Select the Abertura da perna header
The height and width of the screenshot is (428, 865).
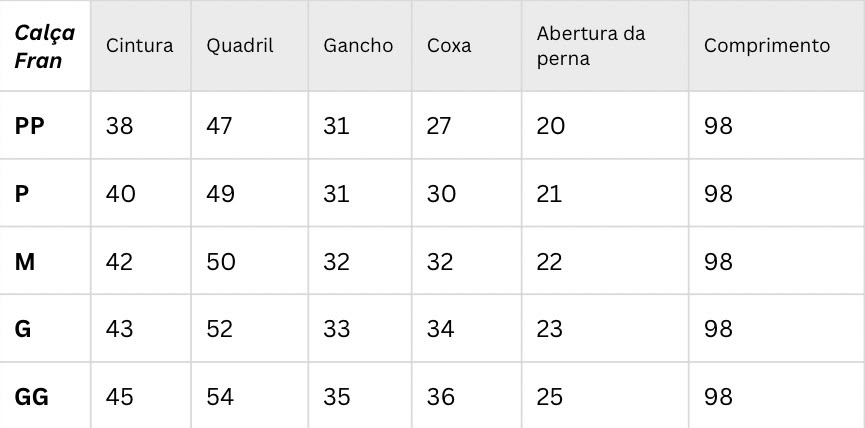(x=591, y=46)
